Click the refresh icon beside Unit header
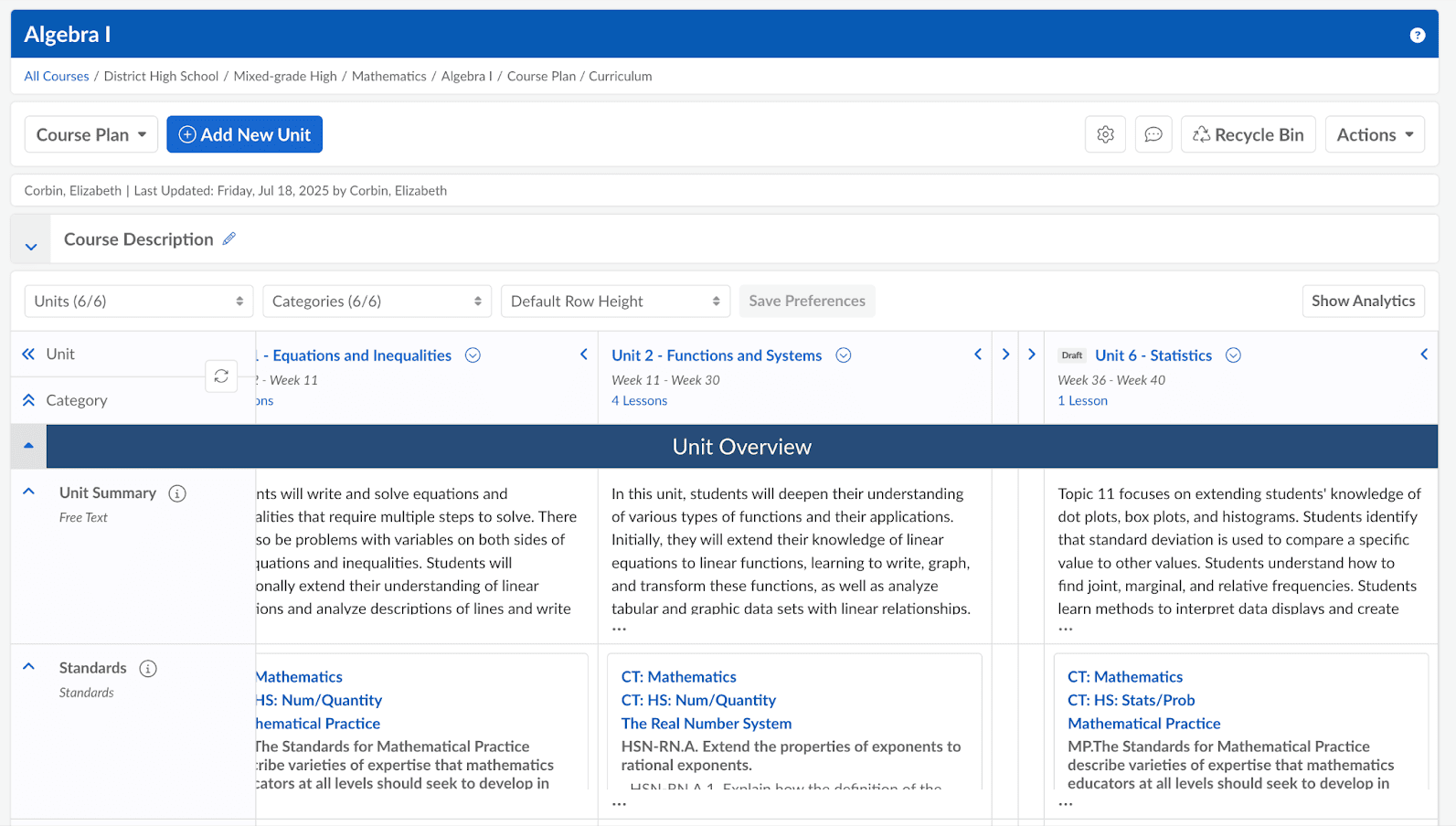Image resolution: width=1456 pixels, height=826 pixels. click(x=221, y=376)
